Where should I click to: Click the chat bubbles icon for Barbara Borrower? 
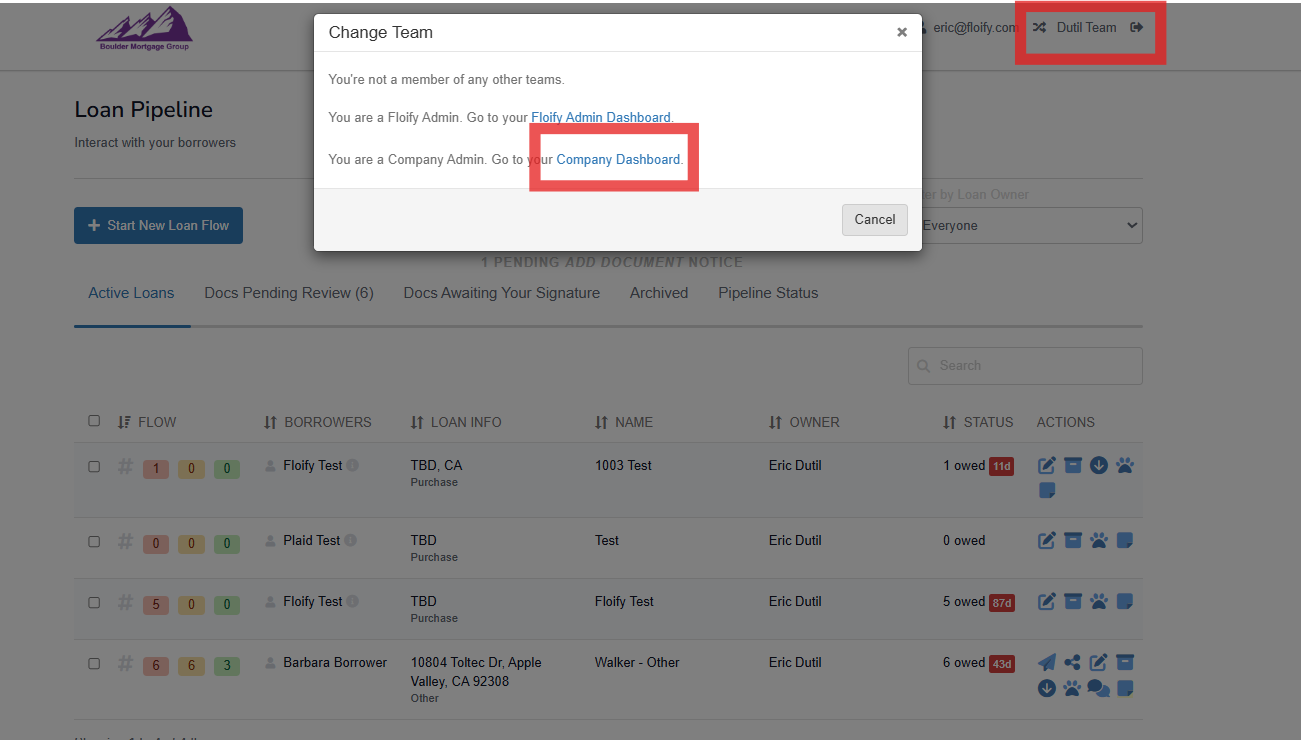pyautogui.click(x=1098, y=689)
